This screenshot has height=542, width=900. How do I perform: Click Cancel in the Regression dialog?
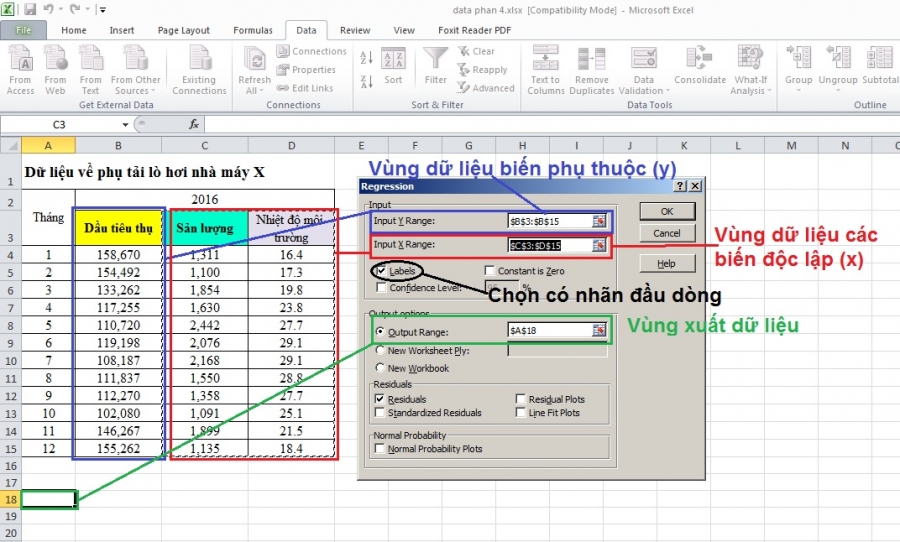tap(666, 233)
